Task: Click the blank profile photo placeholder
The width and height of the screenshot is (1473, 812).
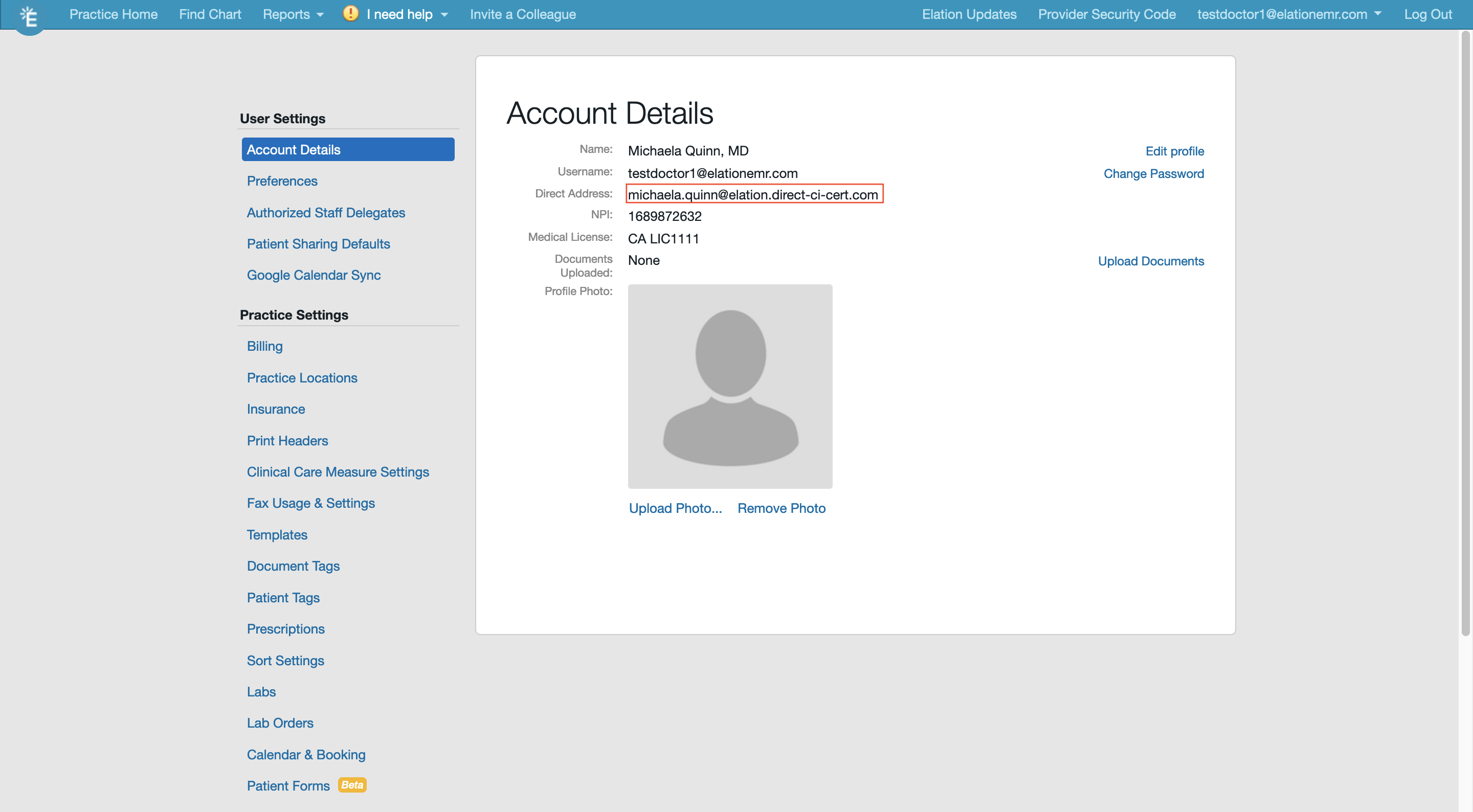Action: coord(730,386)
